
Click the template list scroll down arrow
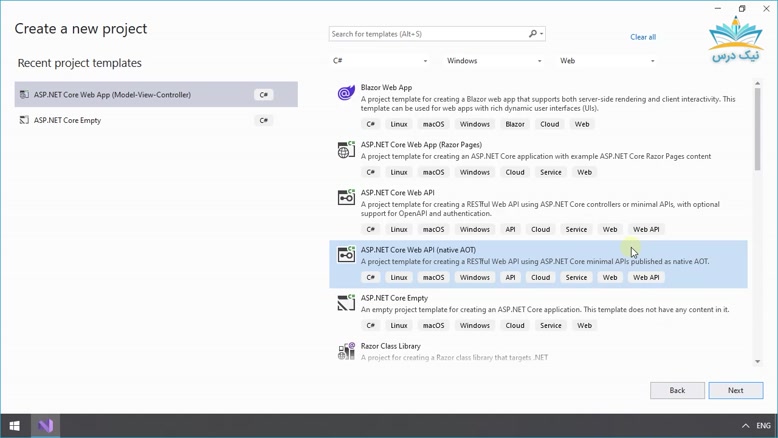click(757, 362)
